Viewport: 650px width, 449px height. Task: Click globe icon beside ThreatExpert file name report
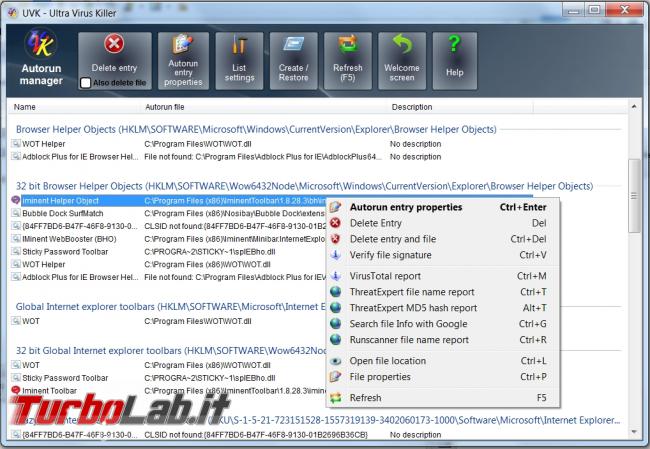[x=335, y=292]
